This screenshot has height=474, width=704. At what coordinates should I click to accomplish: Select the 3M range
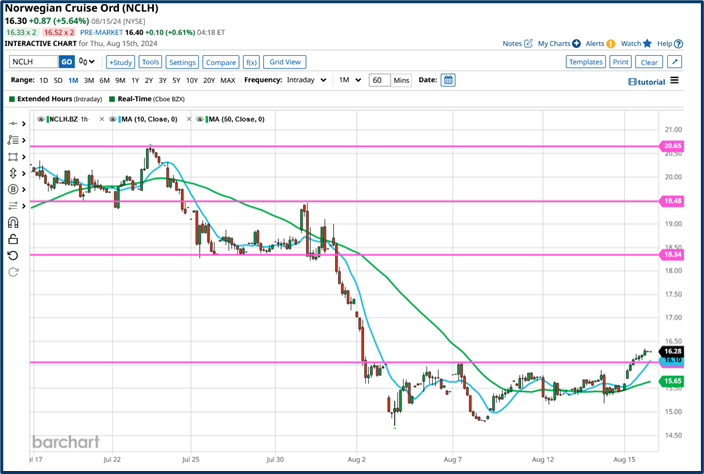(89, 80)
